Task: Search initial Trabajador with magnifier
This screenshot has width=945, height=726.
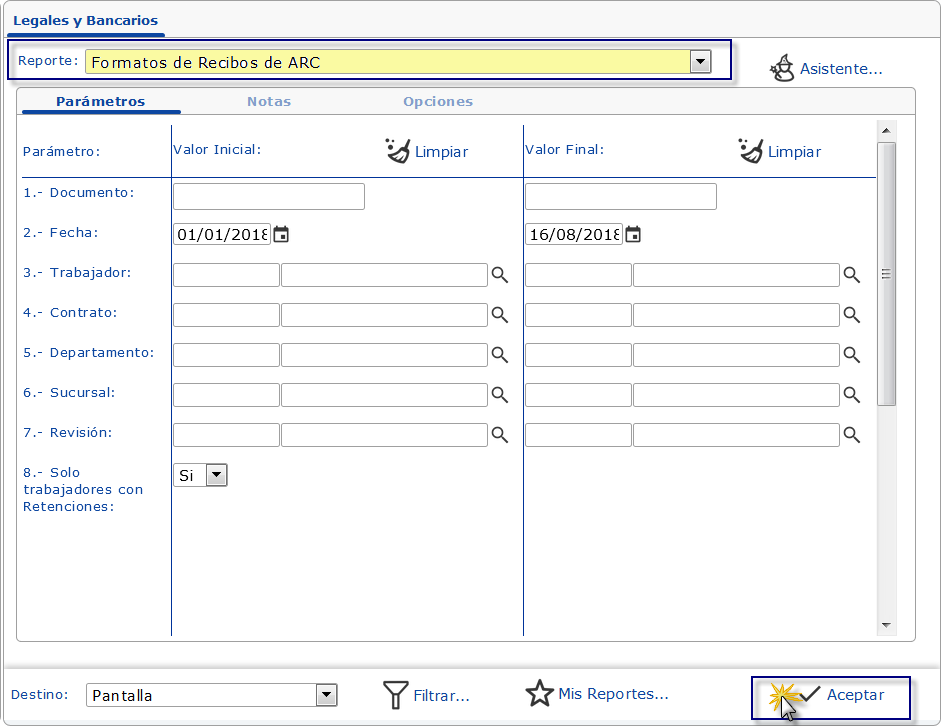Action: (x=499, y=275)
